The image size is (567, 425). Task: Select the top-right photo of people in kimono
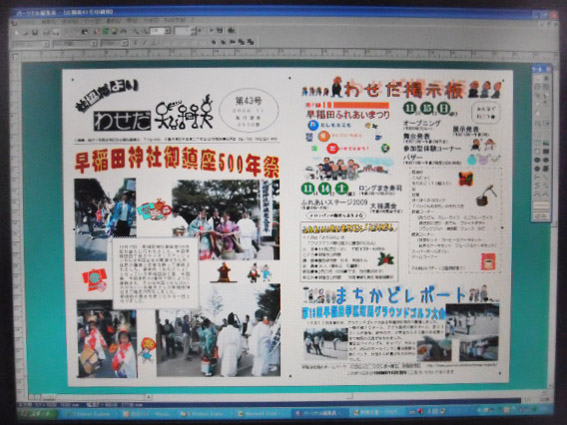coord(225,220)
